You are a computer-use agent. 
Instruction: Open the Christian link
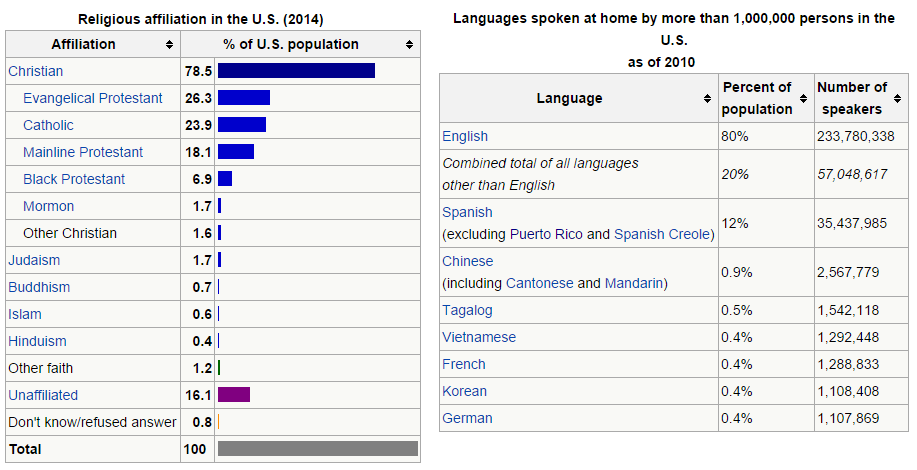tap(35, 71)
